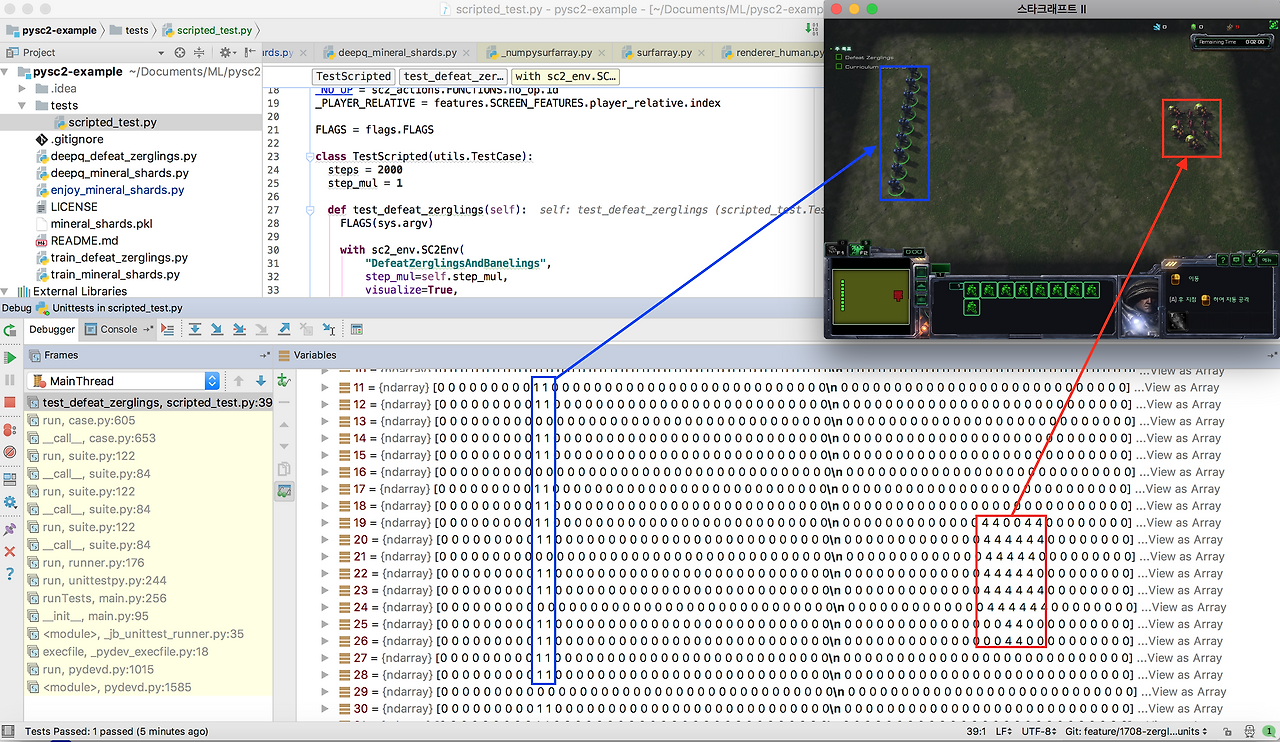Open Project panel settings gear
The image size is (1280, 742).
pyautogui.click(x=226, y=52)
